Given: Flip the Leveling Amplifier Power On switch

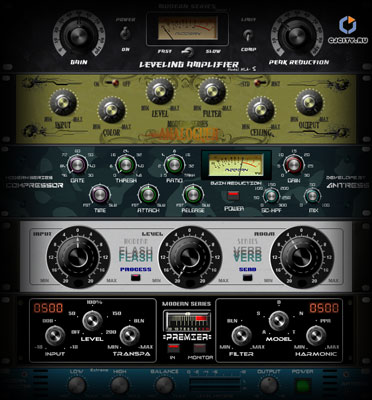Looking at the screenshot, I should coord(125,33).
